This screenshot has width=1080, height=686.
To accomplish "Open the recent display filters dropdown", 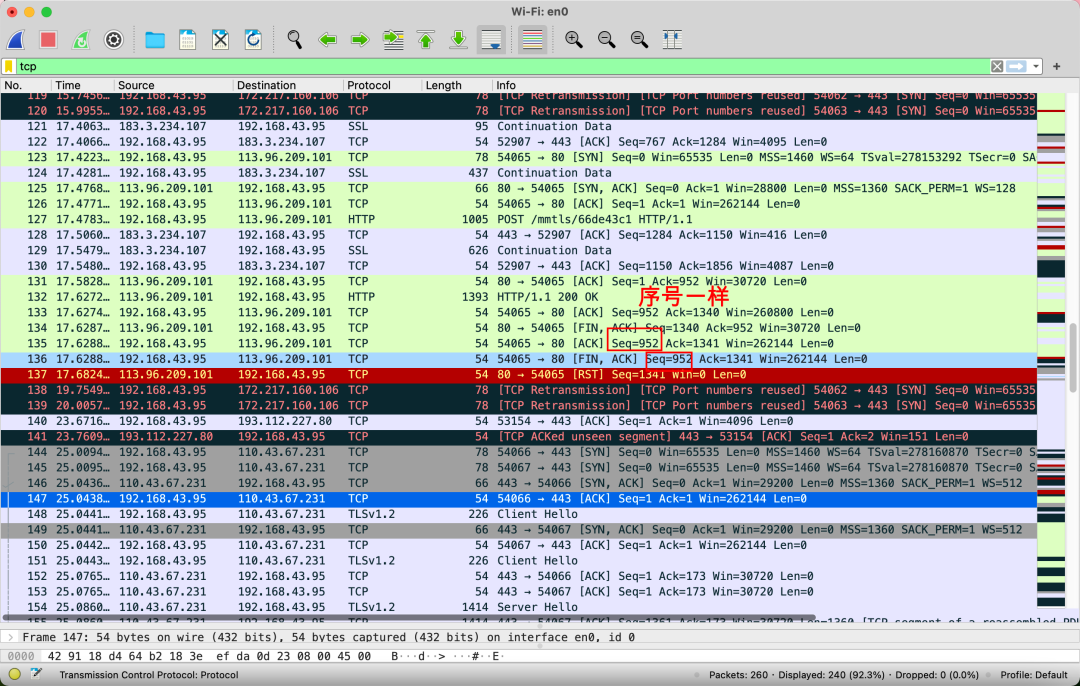I will tap(1035, 66).
